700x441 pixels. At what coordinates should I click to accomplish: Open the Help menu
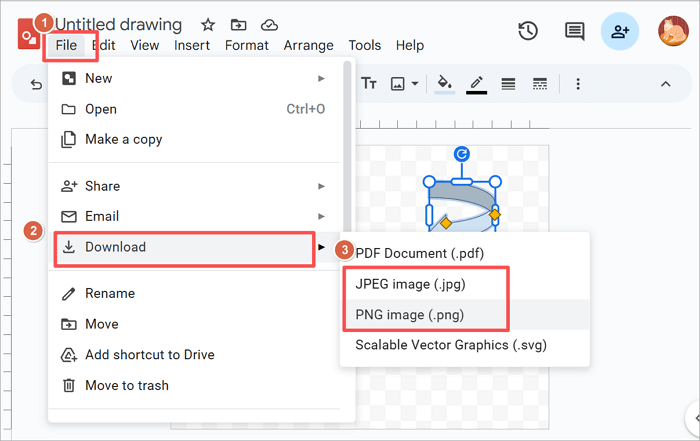click(410, 45)
